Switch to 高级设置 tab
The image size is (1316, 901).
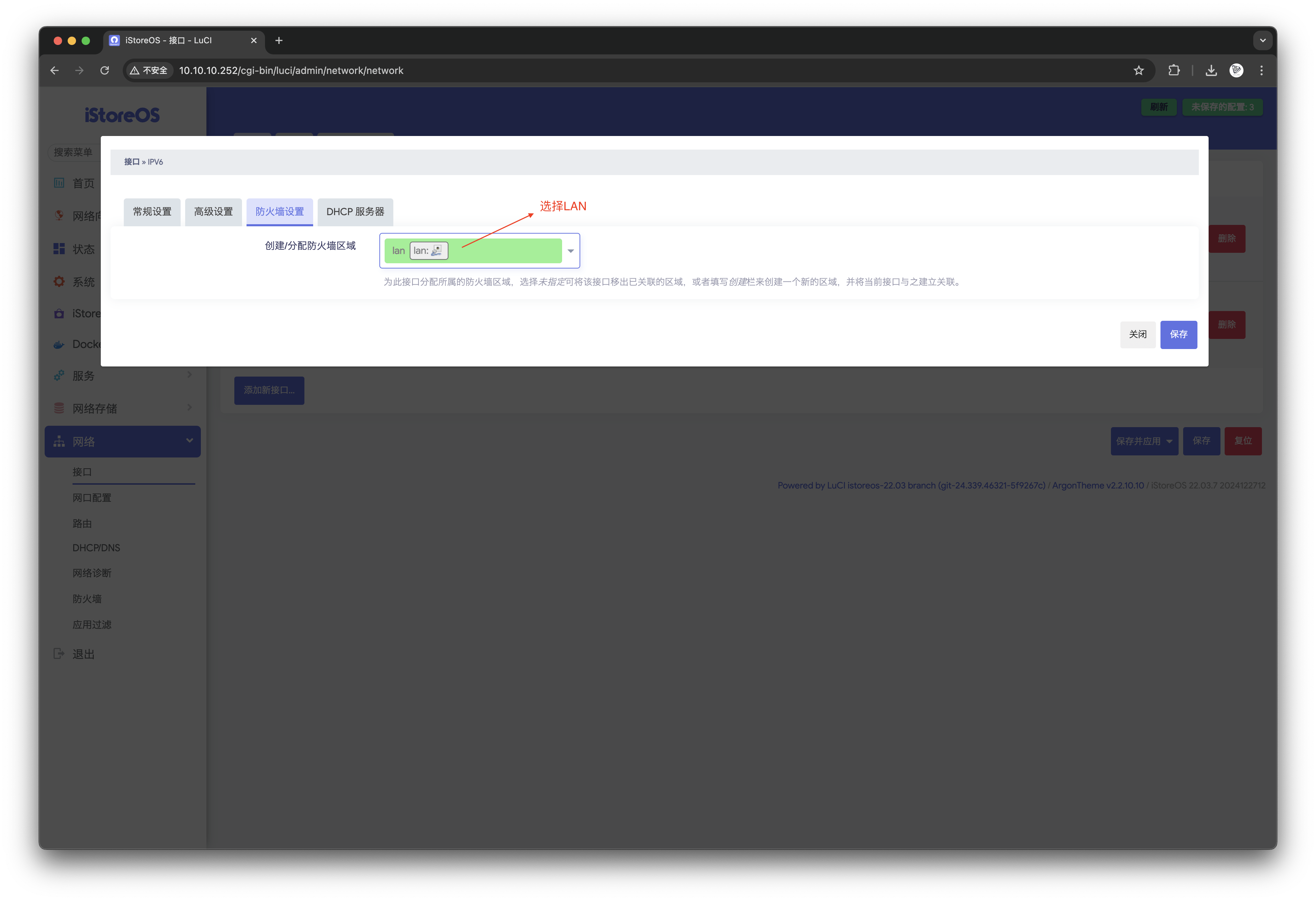click(x=213, y=212)
